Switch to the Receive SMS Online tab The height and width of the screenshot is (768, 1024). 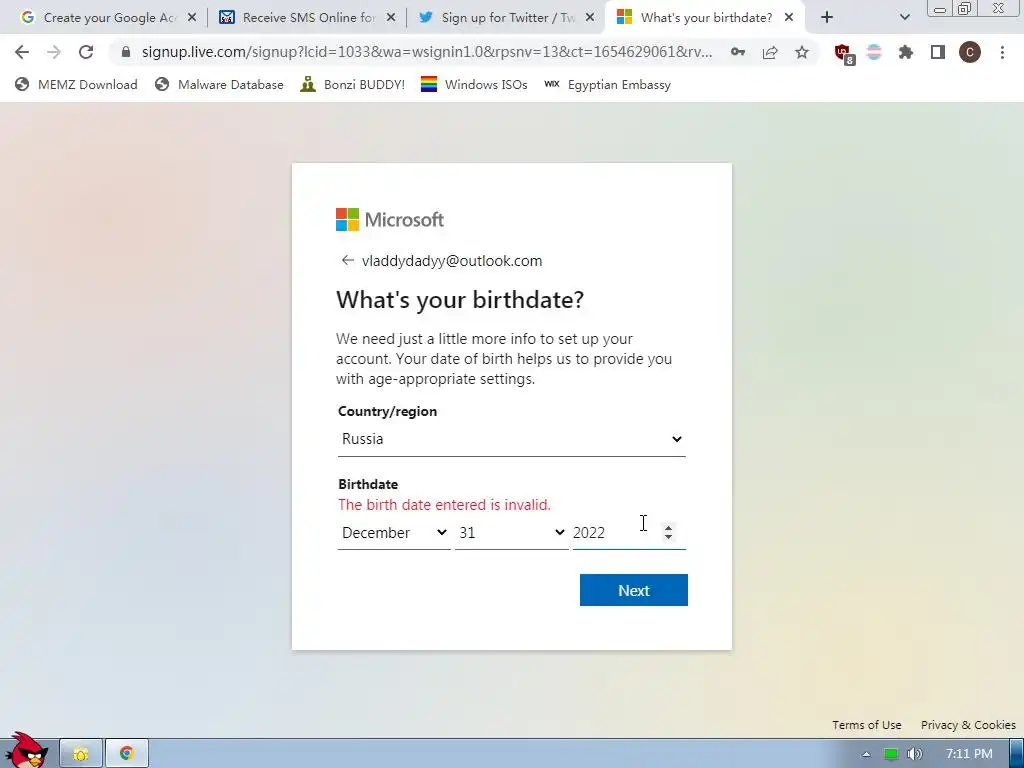pyautogui.click(x=307, y=18)
